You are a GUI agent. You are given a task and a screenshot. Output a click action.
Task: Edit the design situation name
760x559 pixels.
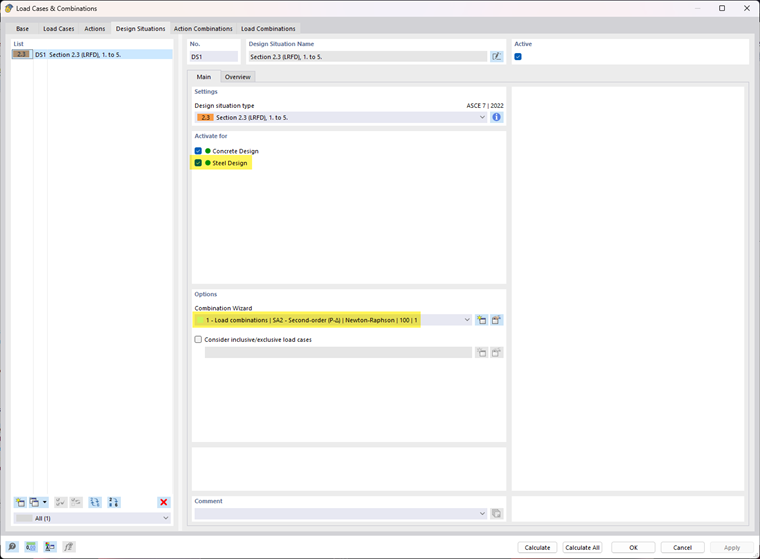coord(496,57)
